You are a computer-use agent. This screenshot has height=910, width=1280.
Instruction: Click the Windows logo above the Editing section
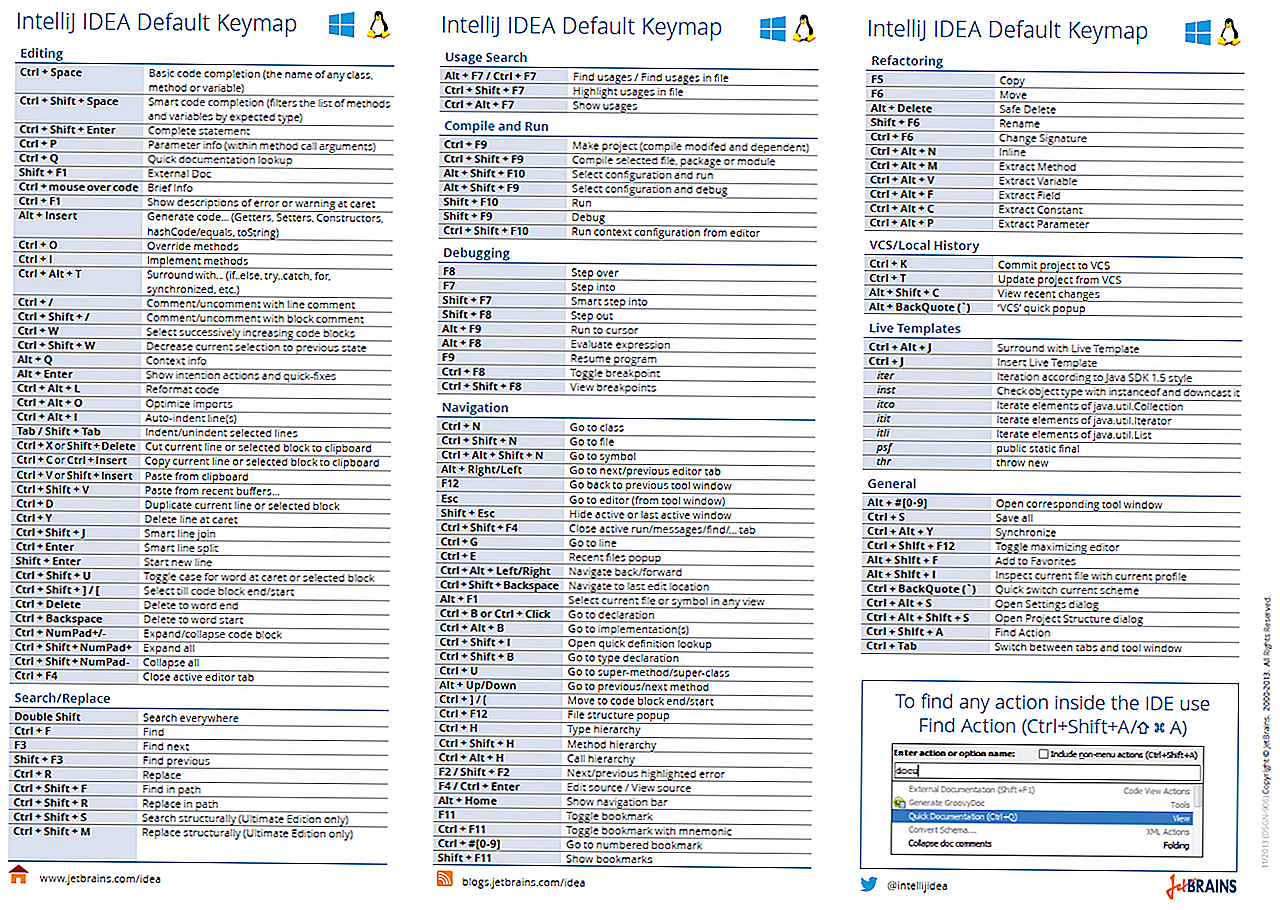tap(342, 25)
